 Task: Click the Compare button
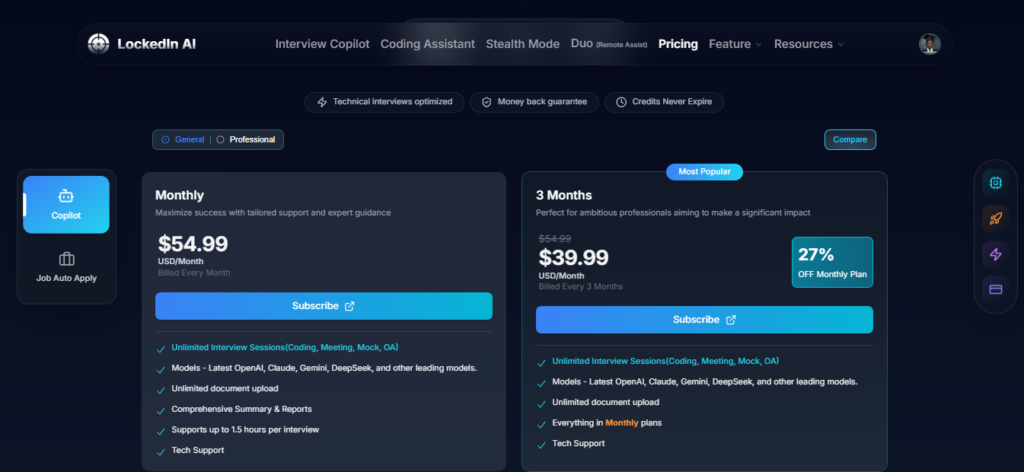point(850,140)
